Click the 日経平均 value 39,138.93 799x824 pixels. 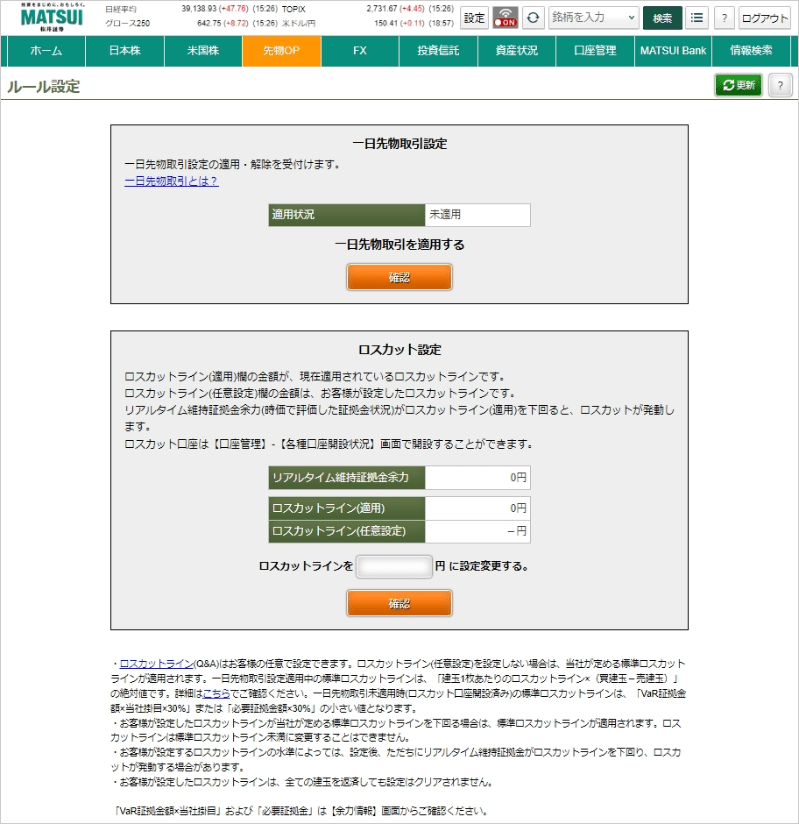199,9
